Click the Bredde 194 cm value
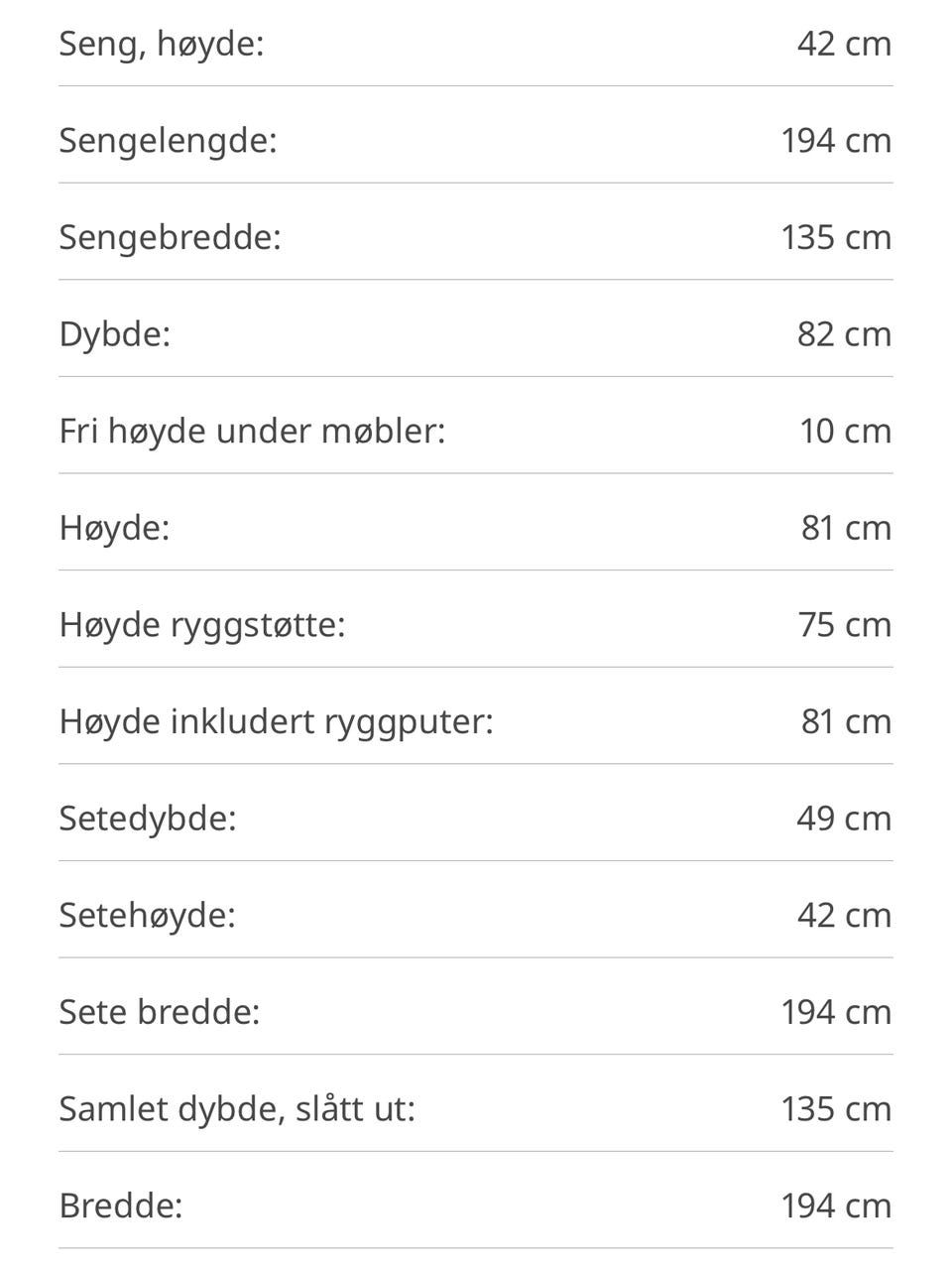The width and height of the screenshot is (952, 1268). (836, 1205)
